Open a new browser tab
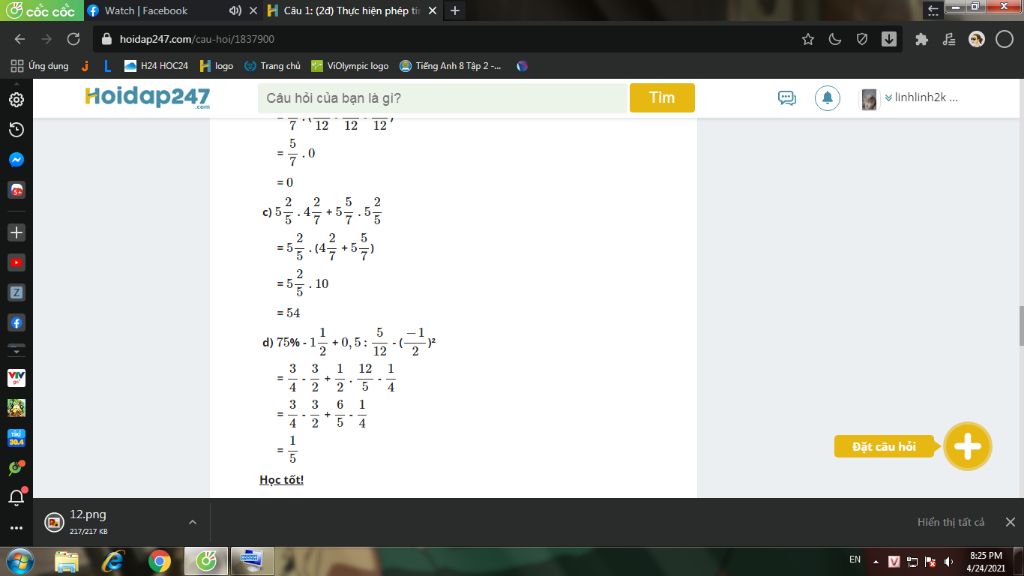This screenshot has width=1024, height=576. (x=455, y=10)
